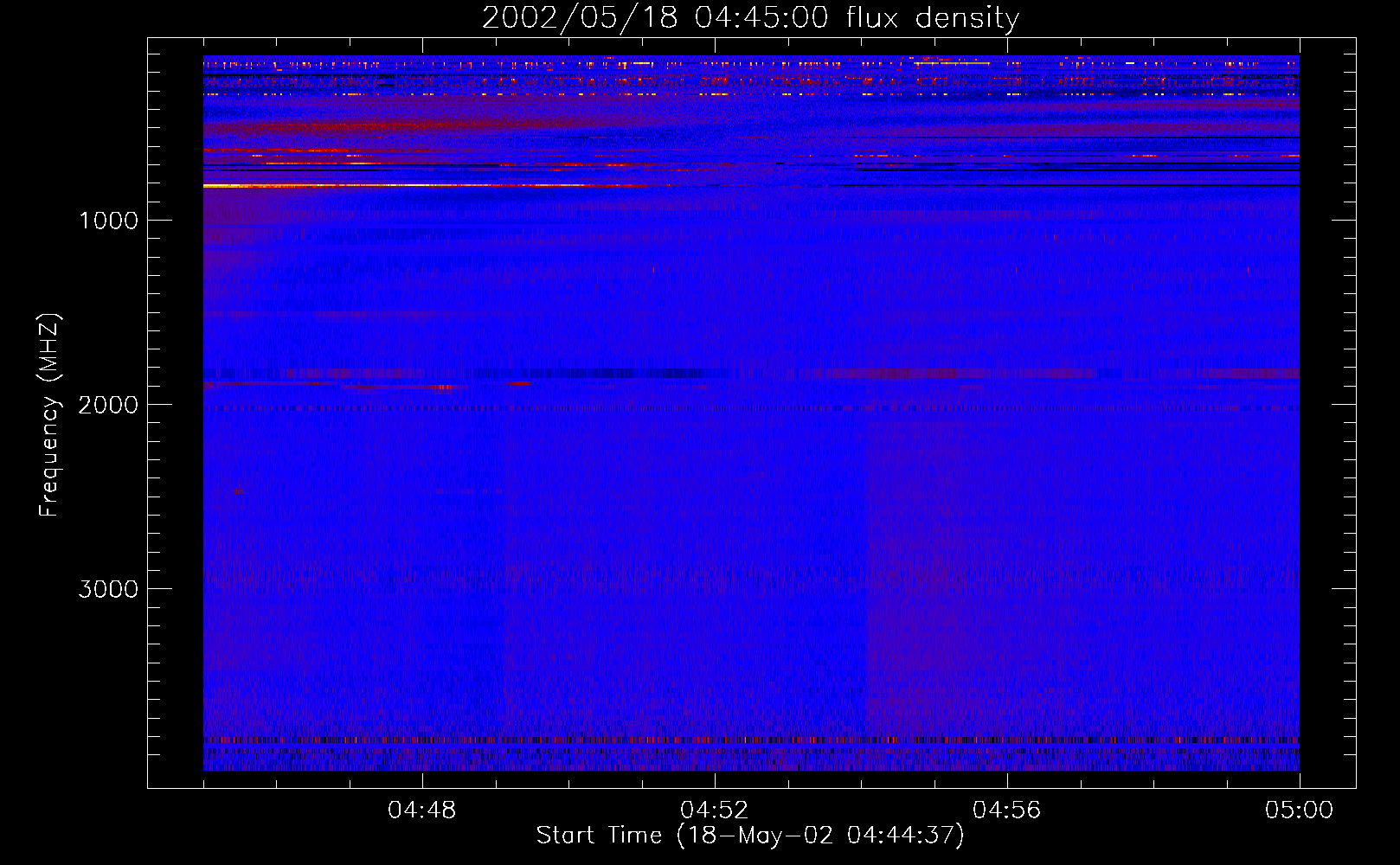The image size is (1400, 865).
Task: Click the '05:00' time axis label
Action: [x=1299, y=811]
